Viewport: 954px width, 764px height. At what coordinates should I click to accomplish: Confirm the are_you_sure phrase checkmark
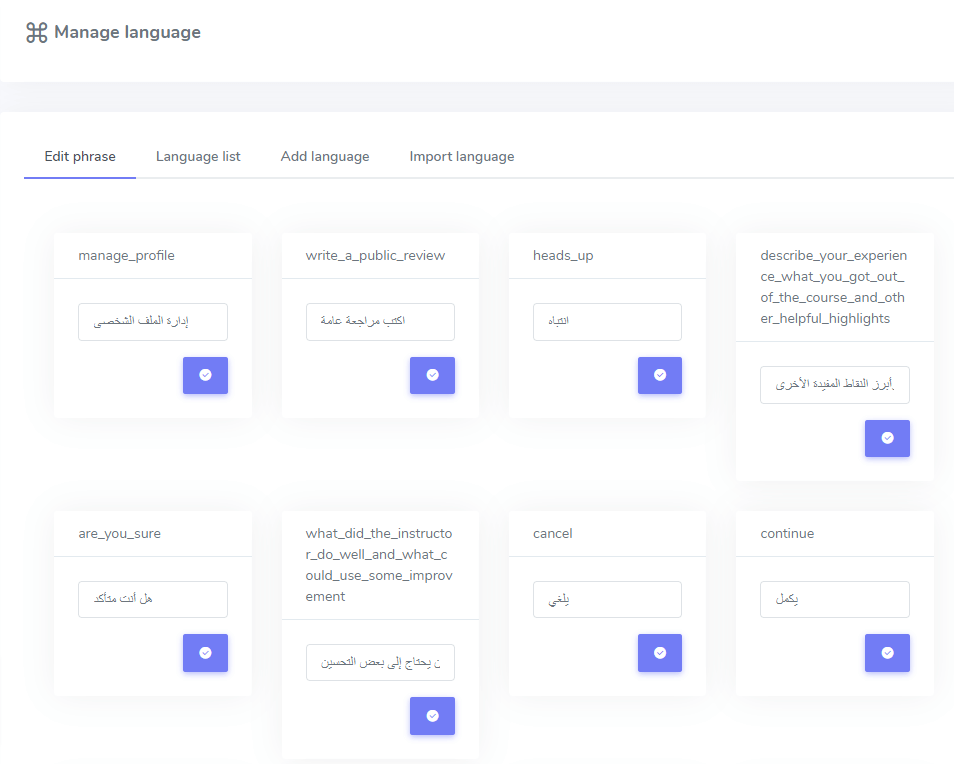(x=205, y=653)
